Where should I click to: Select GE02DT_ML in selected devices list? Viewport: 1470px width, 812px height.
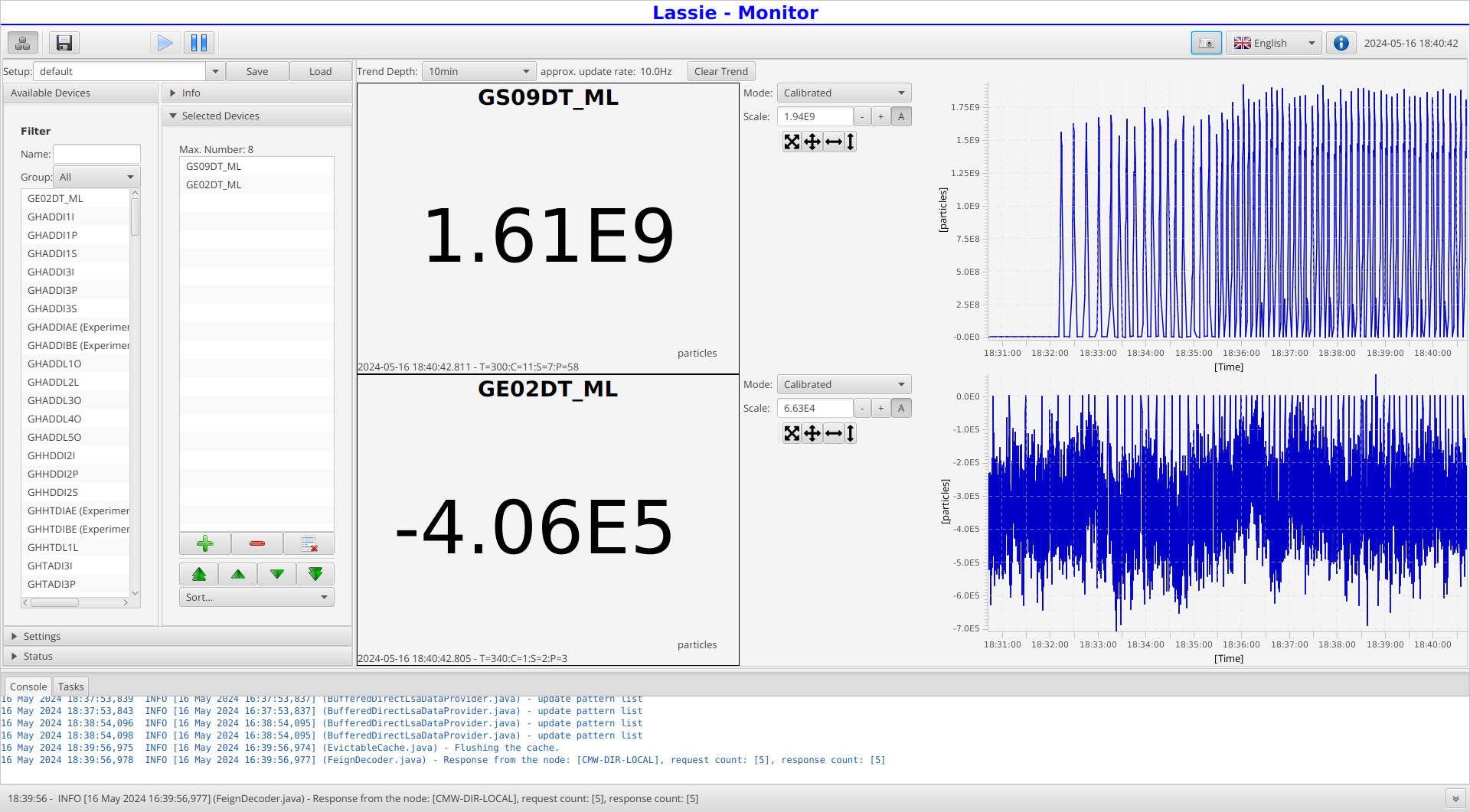pyautogui.click(x=256, y=184)
